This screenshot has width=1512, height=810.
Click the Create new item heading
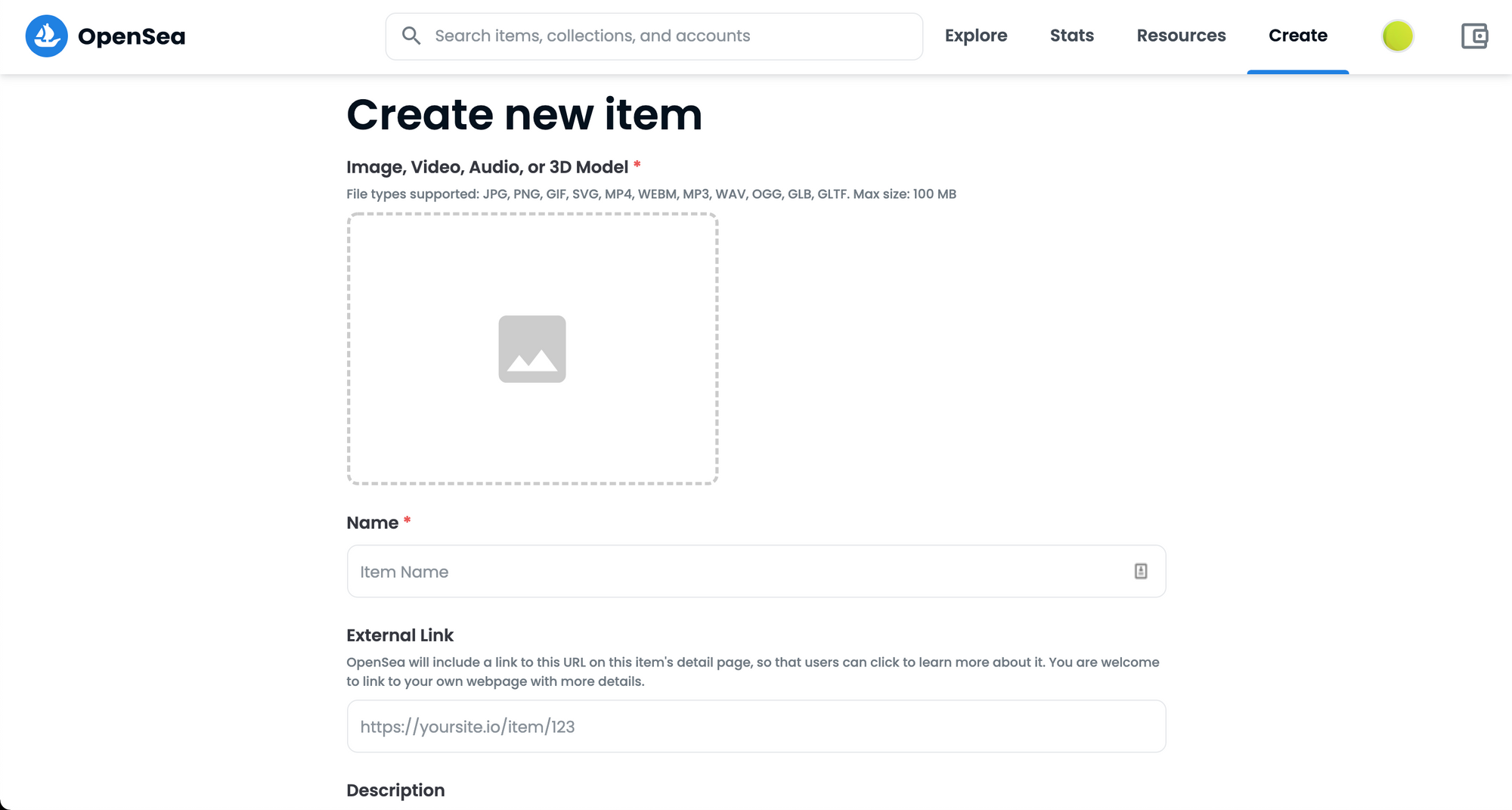(x=524, y=115)
